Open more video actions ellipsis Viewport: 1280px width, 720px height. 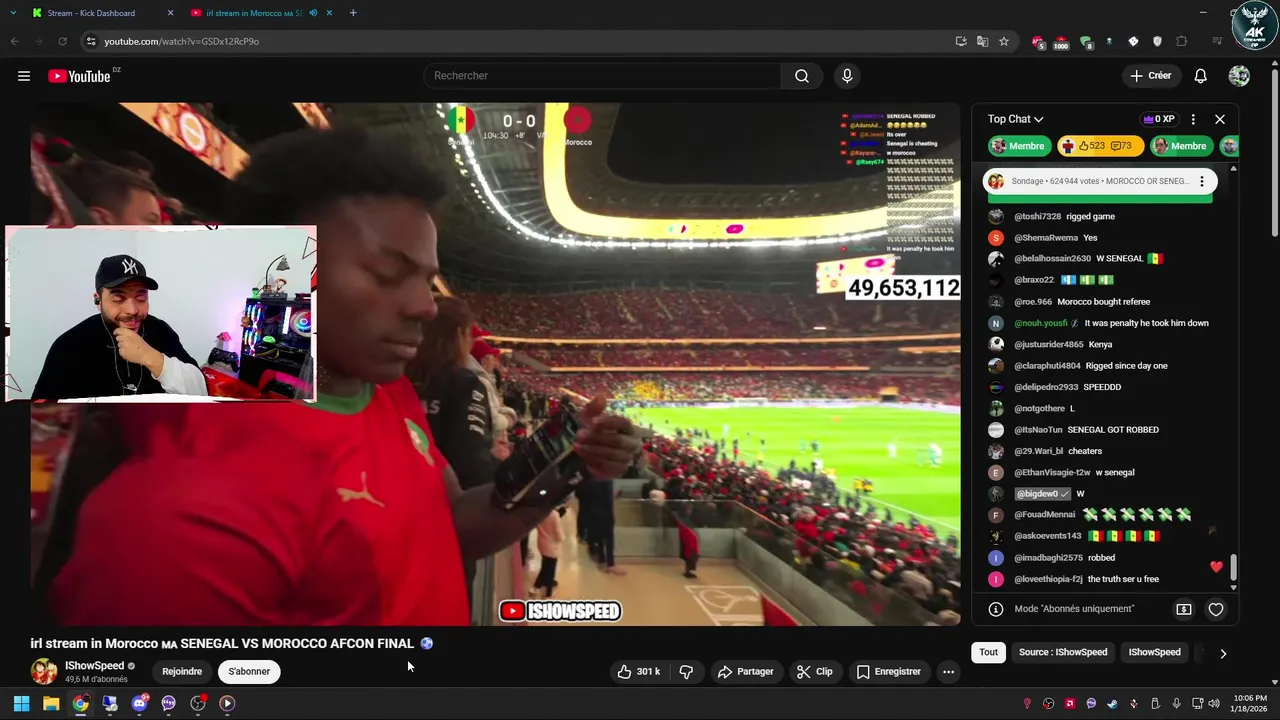click(948, 672)
